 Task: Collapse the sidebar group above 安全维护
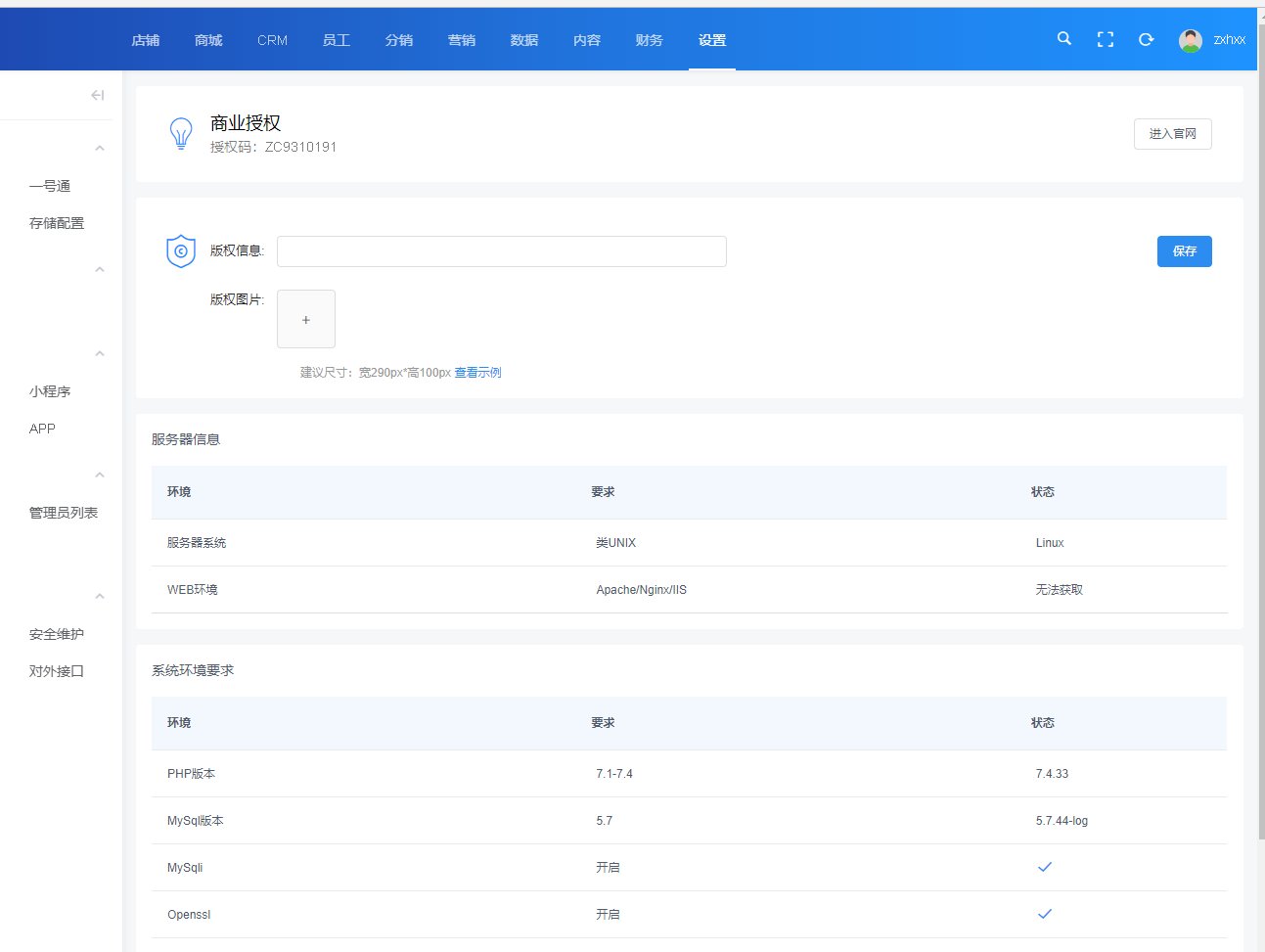tap(100, 597)
